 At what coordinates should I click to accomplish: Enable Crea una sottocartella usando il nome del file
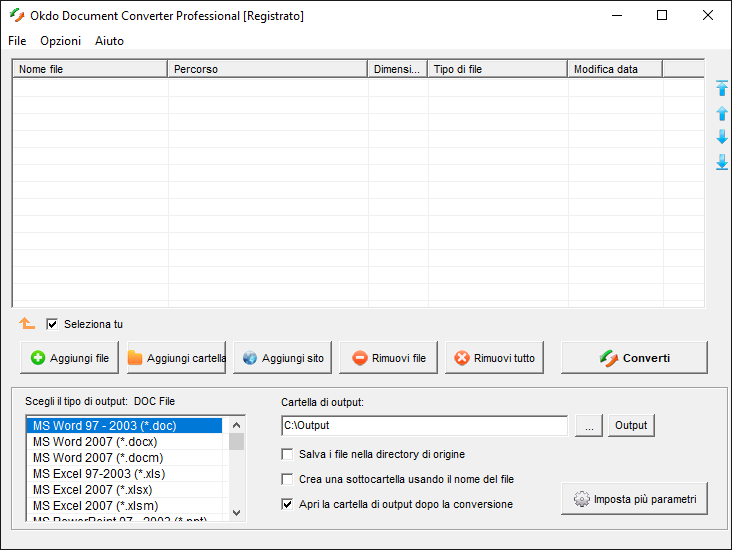click(287, 479)
